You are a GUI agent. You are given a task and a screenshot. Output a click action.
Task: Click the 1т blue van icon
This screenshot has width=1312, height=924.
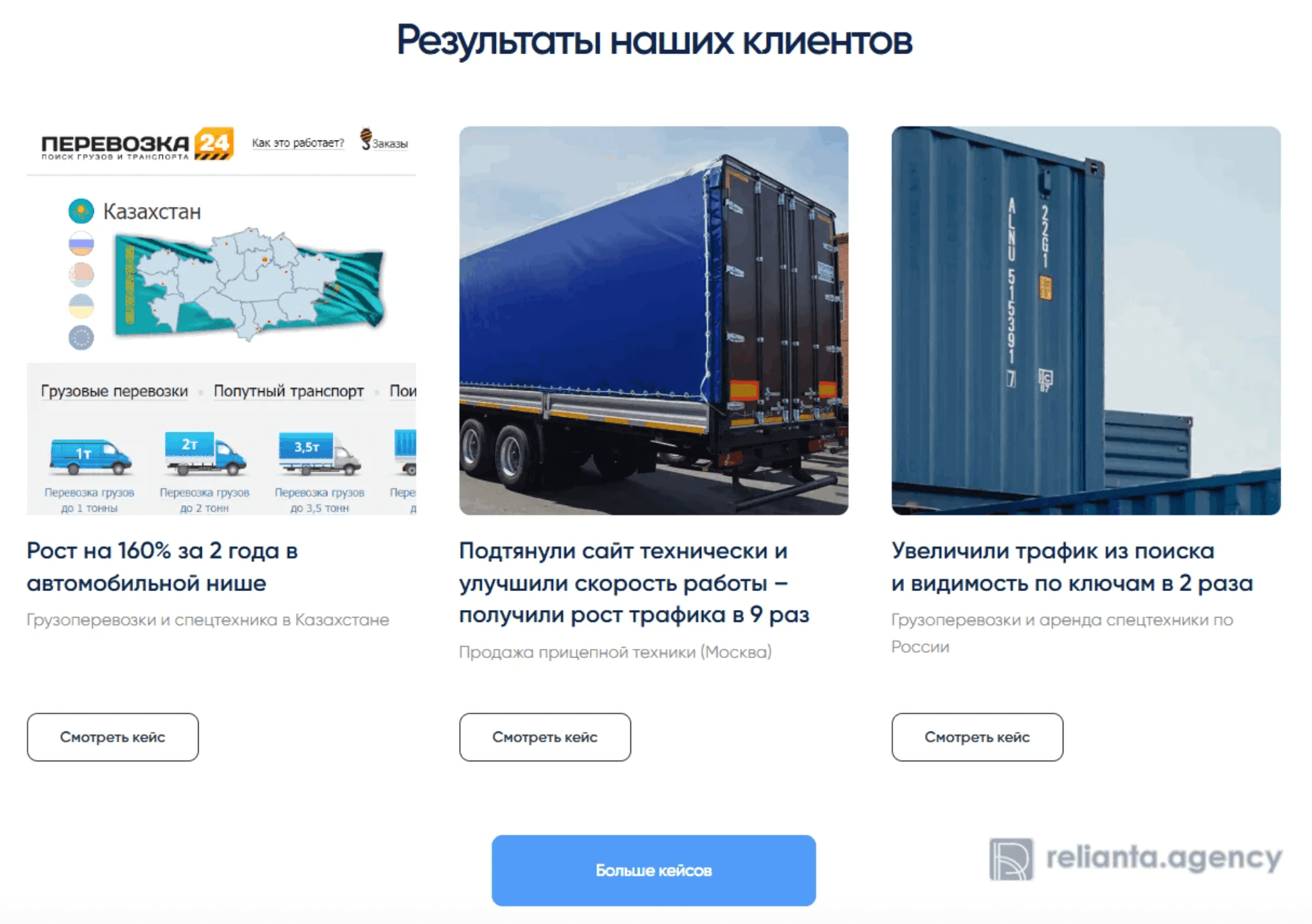point(90,456)
